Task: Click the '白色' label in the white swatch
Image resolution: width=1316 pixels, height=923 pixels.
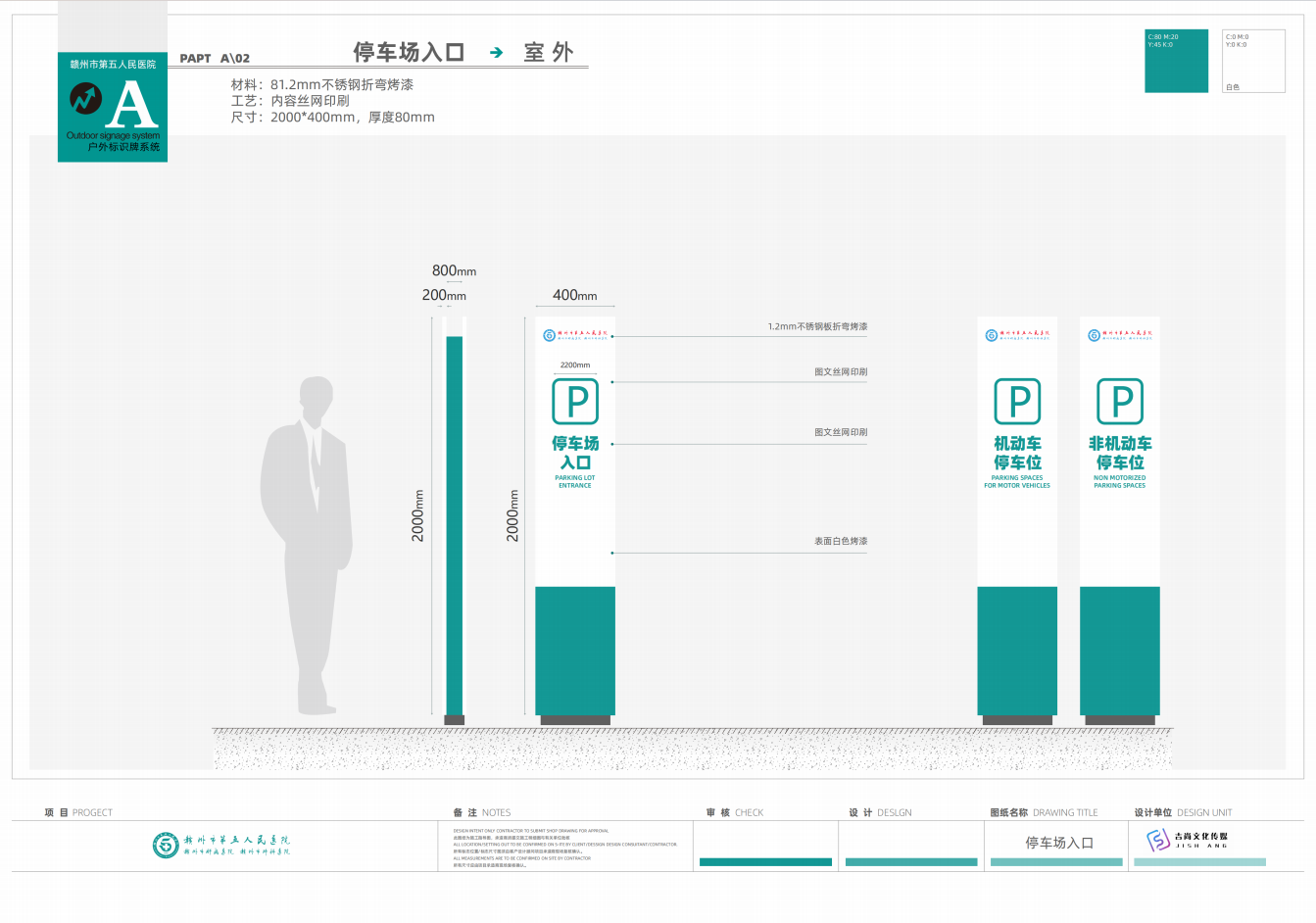Action: [1232, 87]
